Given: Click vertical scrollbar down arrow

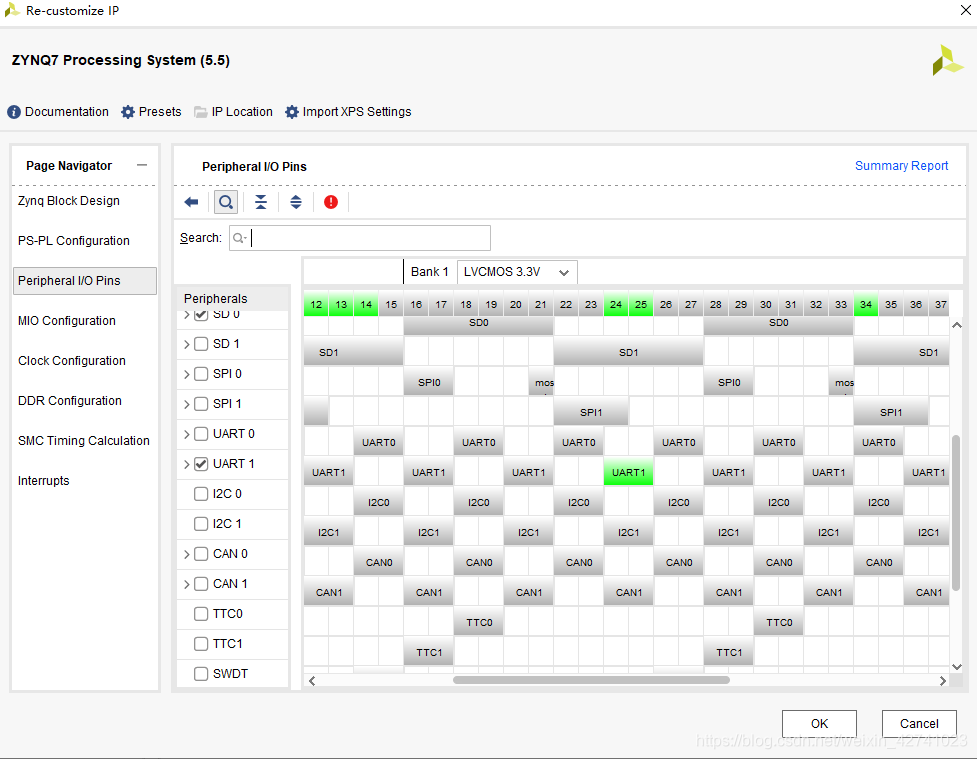Looking at the screenshot, I should point(957,667).
